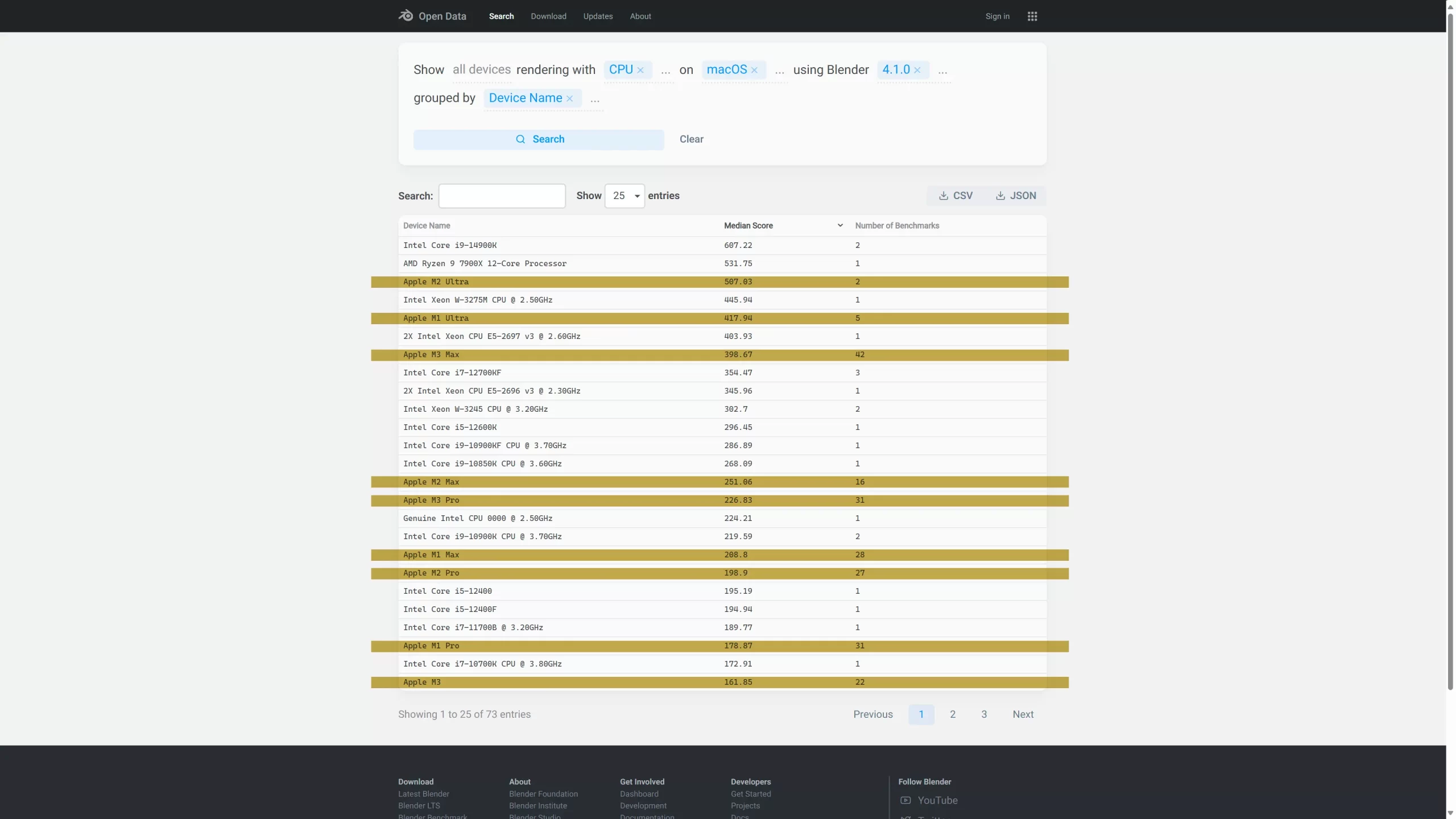Remove the macOS filter tag

pos(754,70)
